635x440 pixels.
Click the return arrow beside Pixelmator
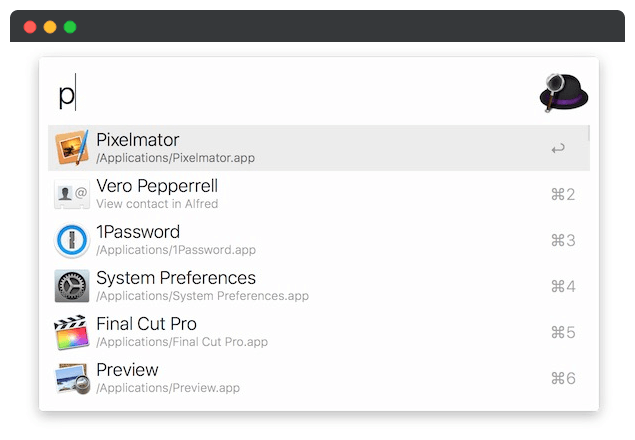(x=558, y=149)
